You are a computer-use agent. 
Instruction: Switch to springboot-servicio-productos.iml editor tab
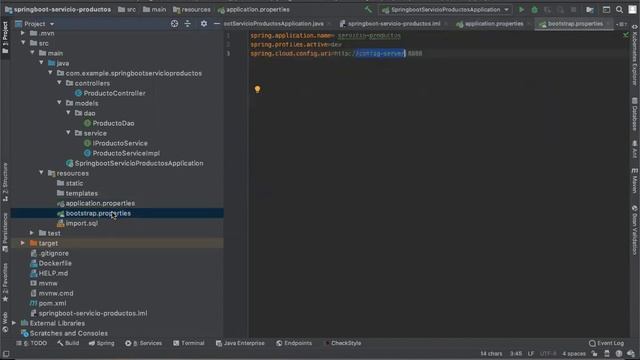pyautogui.click(x=390, y=24)
